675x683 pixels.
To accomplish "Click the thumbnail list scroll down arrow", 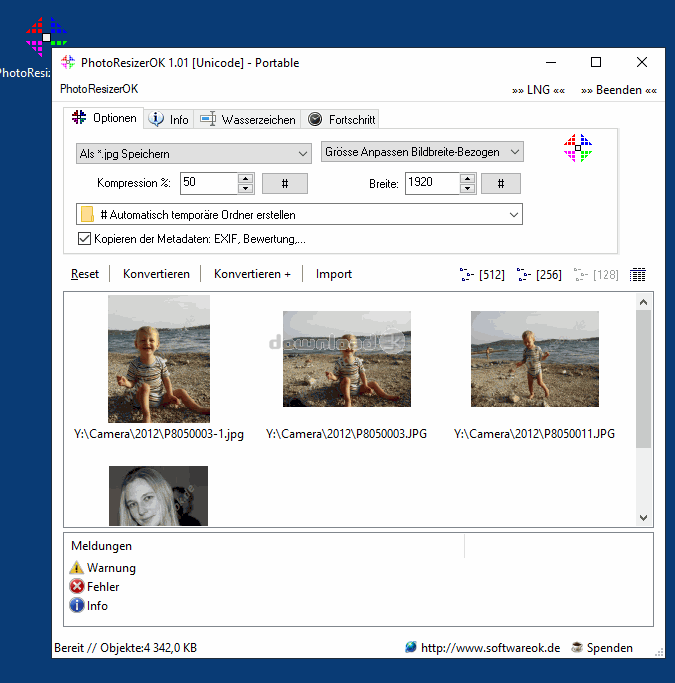I will 643,517.
